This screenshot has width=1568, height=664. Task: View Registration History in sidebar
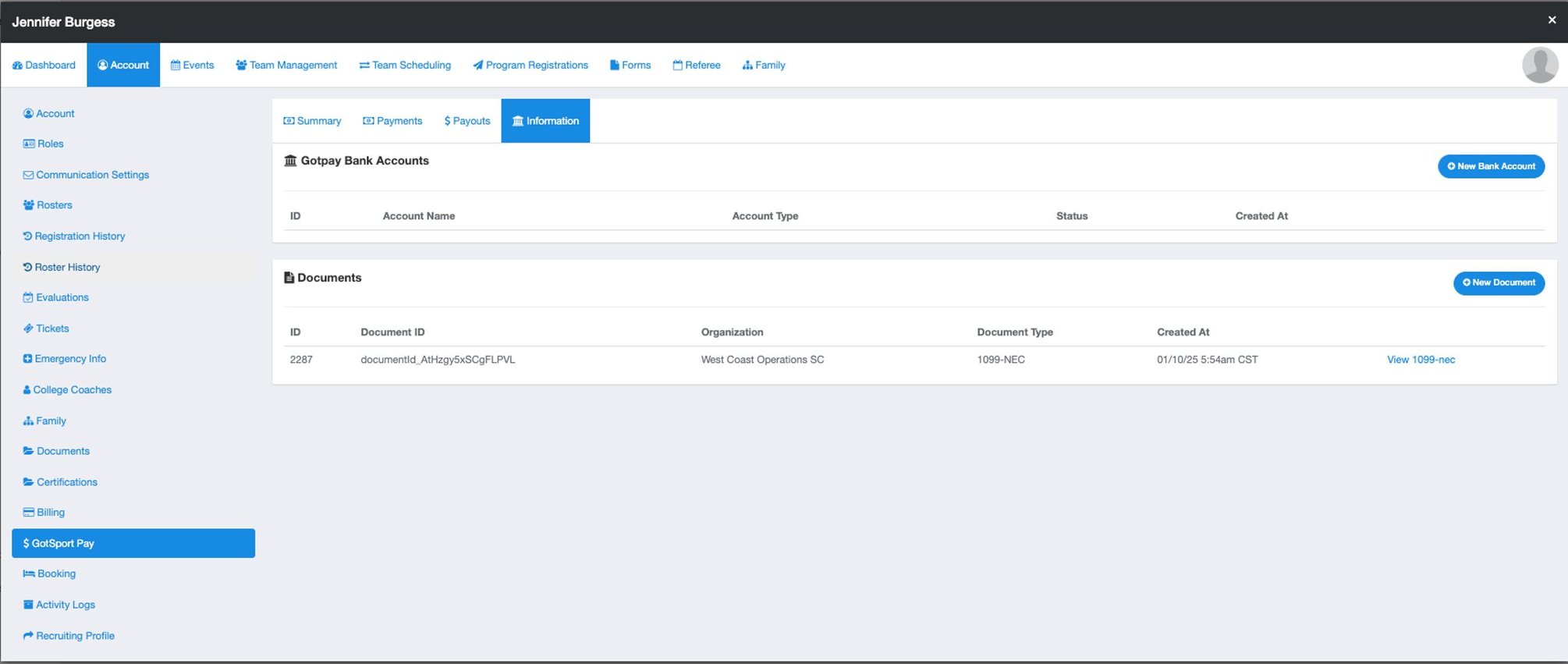click(x=74, y=236)
